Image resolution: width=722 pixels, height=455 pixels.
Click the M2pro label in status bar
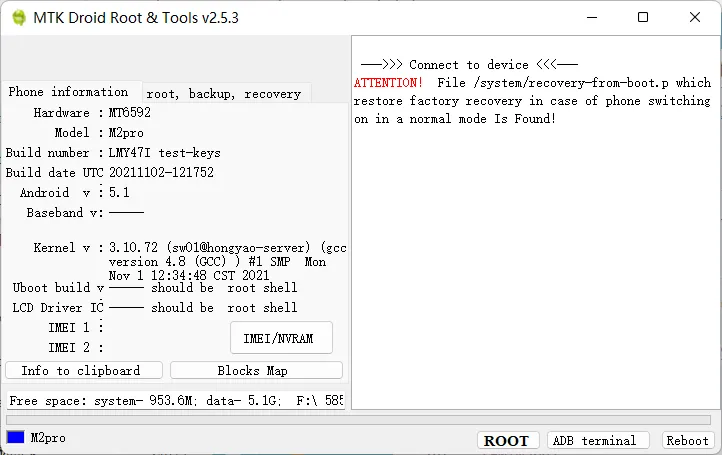47,438
